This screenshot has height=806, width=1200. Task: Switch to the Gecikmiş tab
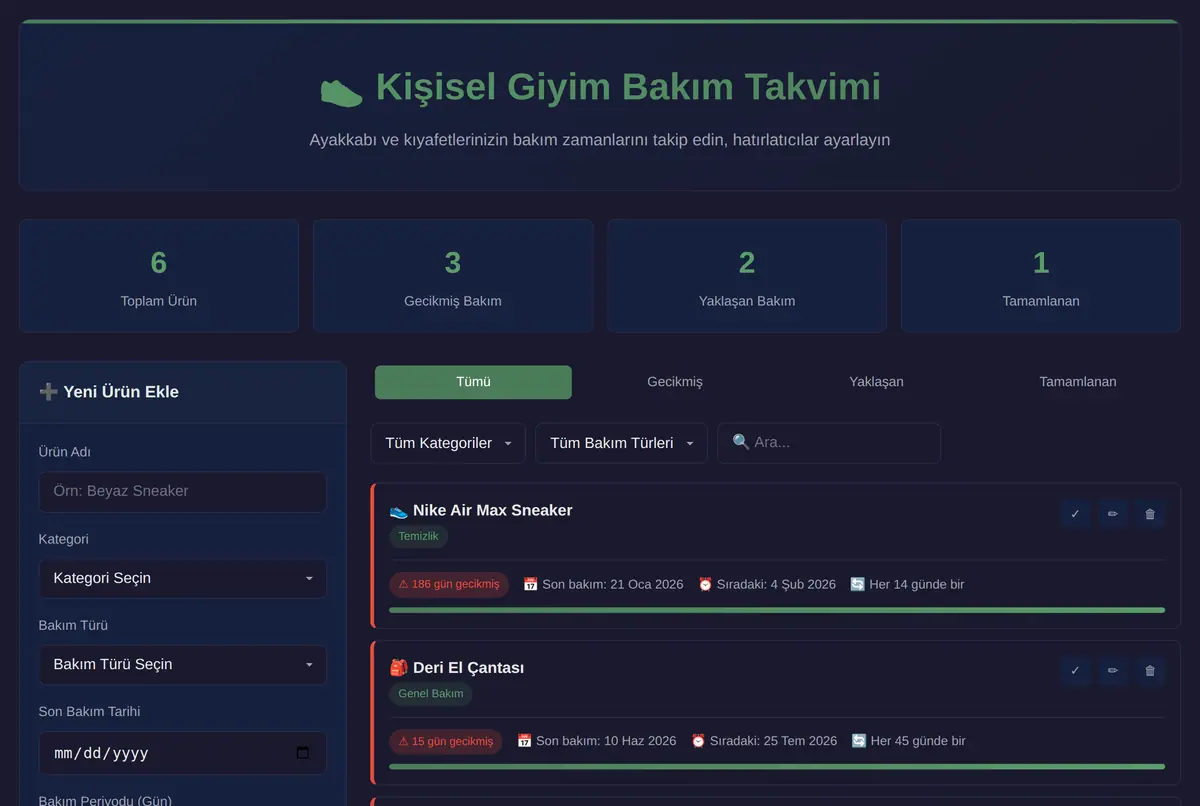pos(675,382)
